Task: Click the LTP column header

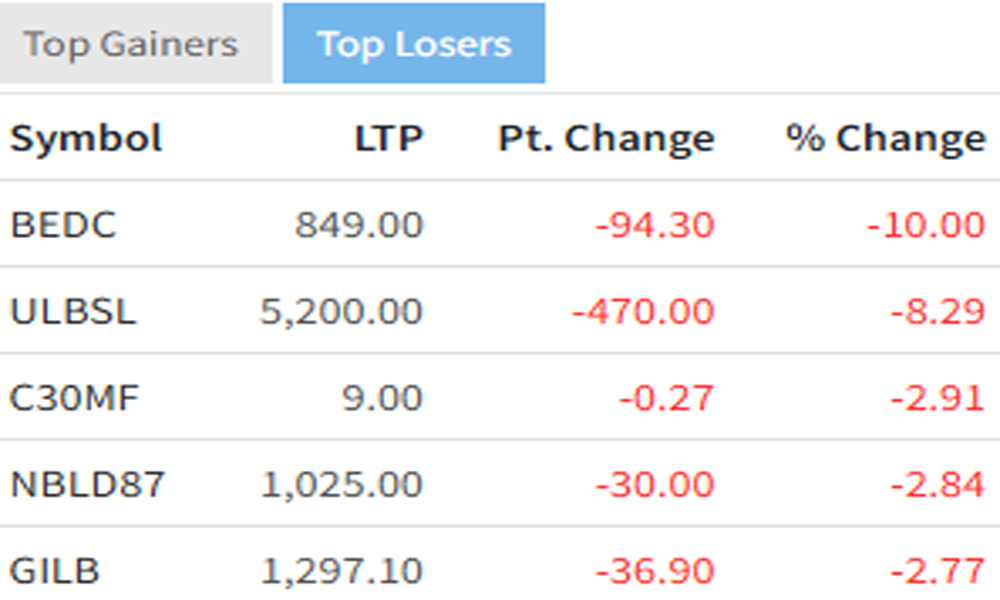Action: coord(388,139)
